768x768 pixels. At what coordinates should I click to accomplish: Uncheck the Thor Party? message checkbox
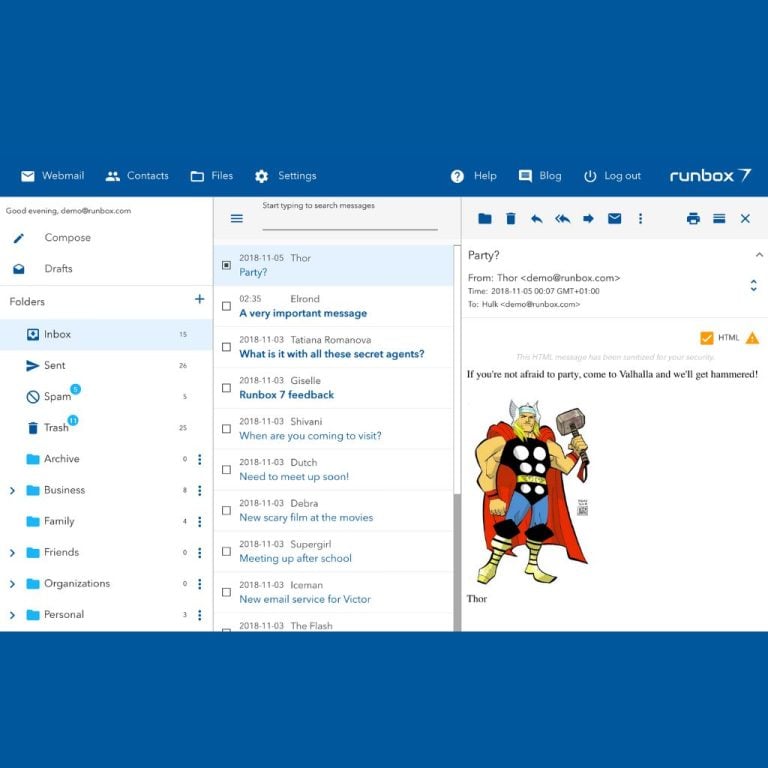point(226,265)
